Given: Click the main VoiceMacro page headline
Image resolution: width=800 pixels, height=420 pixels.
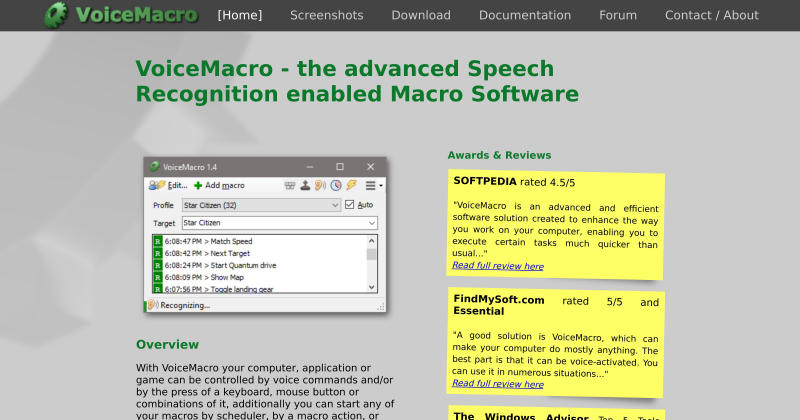Looking at the screenshot, I should click(x=357, y=81).
